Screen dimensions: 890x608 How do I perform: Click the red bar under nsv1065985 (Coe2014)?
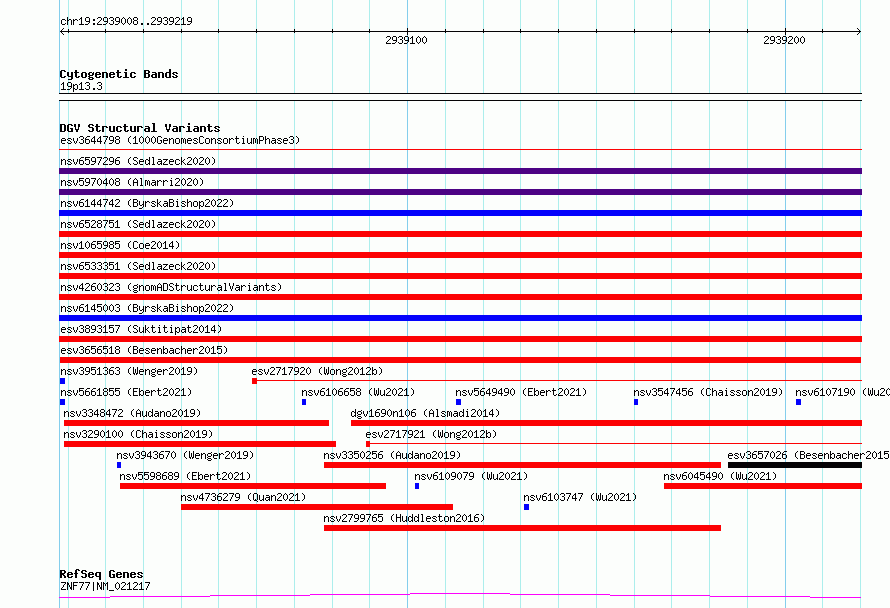click(x=460, y=255)
